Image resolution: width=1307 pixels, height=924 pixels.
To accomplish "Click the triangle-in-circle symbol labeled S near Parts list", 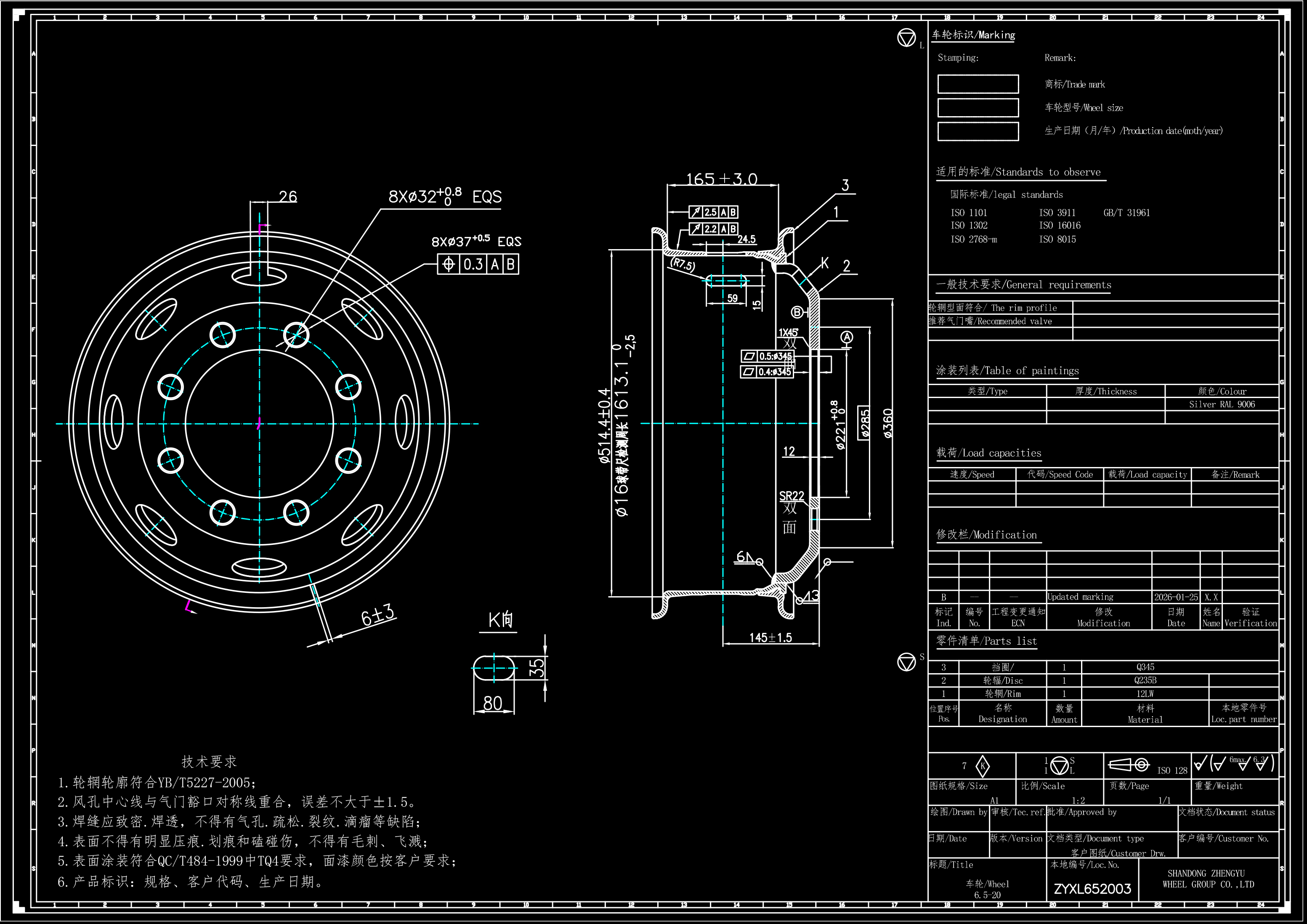I will pyautogui.click(x=906, y=661).
